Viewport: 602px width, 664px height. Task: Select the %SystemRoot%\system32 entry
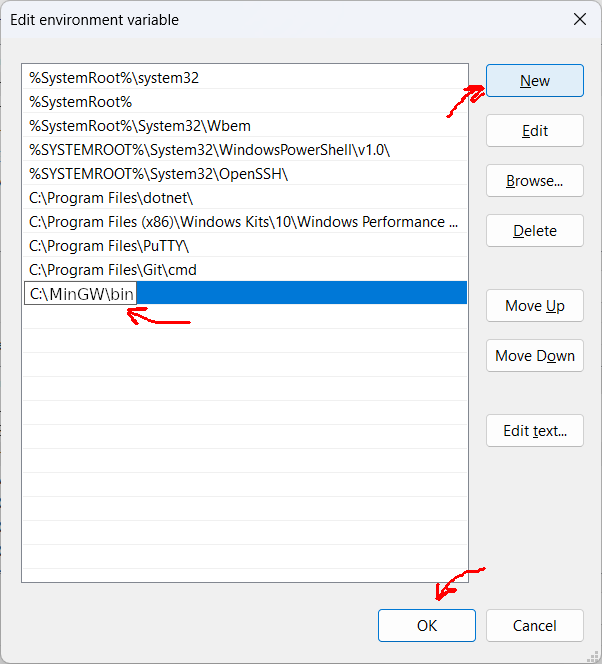(x=245, y=77)
